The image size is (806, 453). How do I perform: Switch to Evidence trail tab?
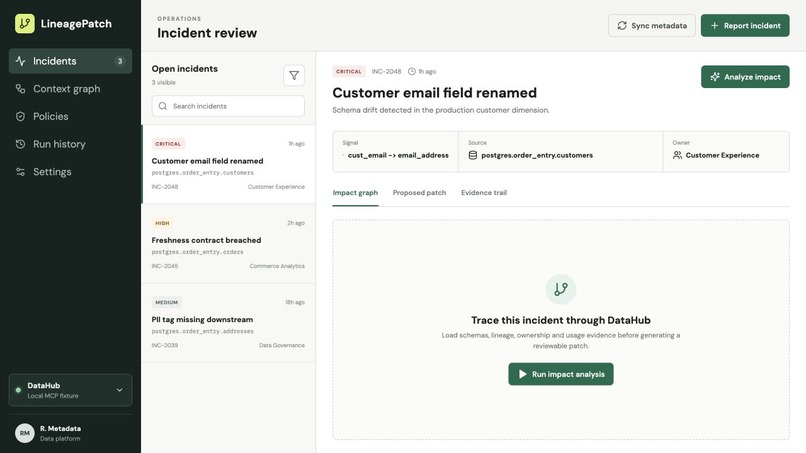coord(484,193)
